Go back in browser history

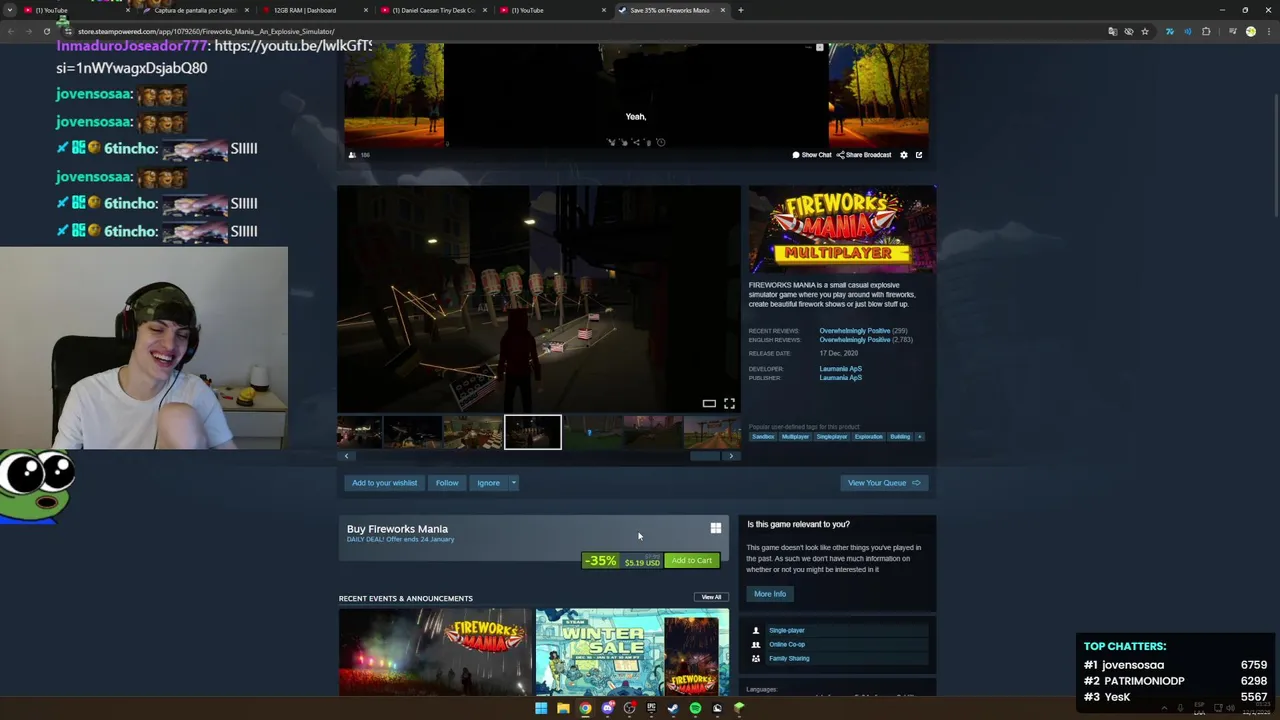(10, 31)
